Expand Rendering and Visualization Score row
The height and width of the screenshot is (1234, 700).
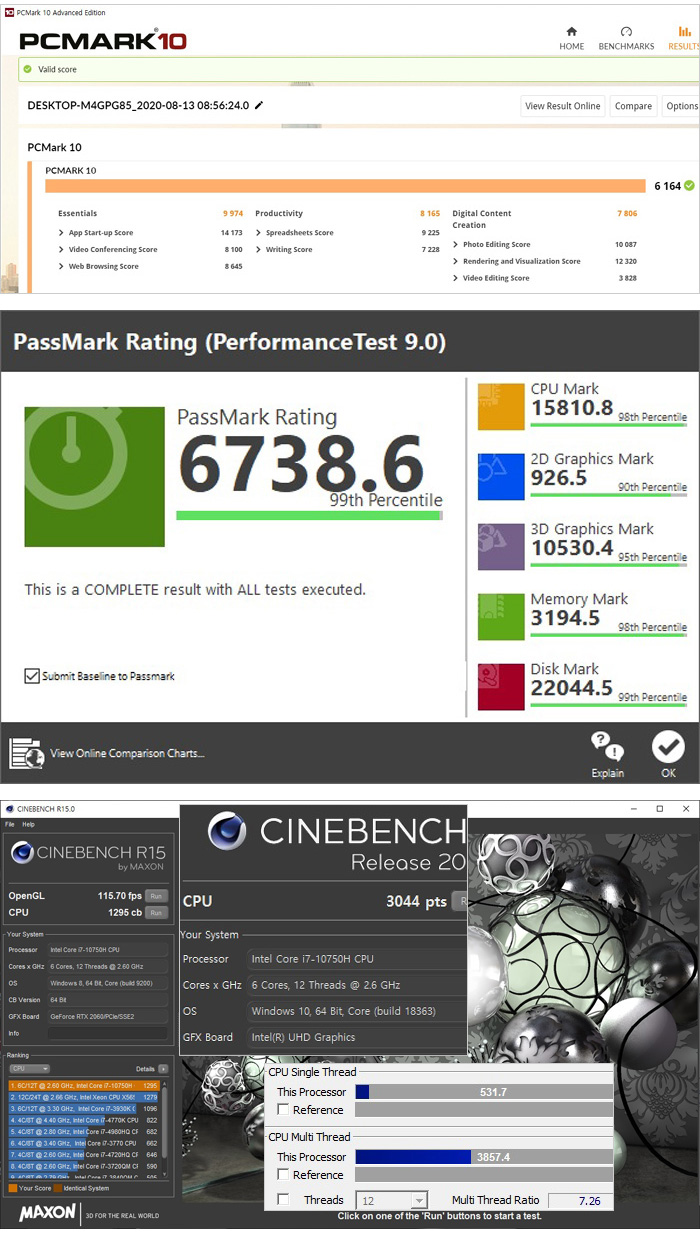(x=455, y=261)
